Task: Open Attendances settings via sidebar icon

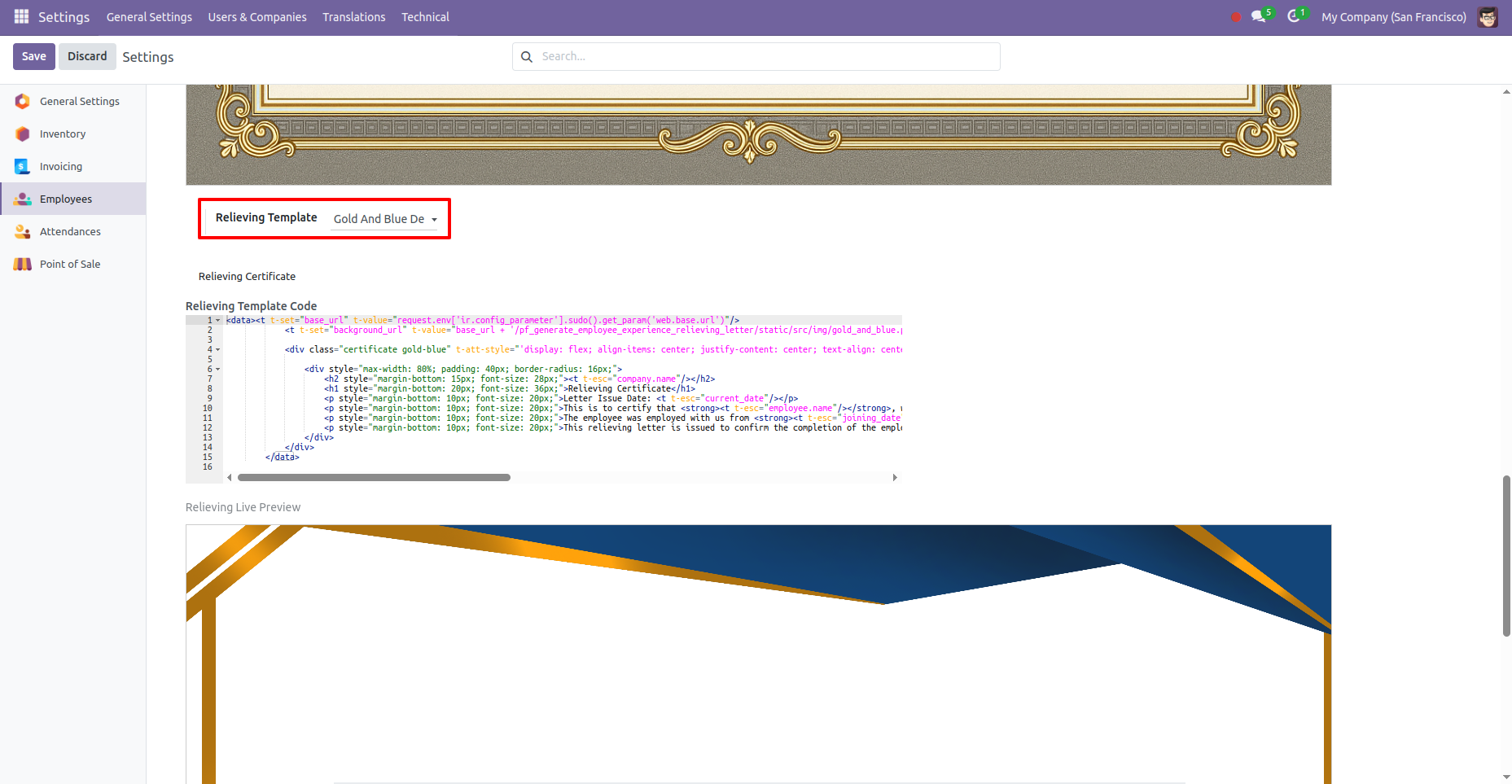Action: tap(22, 231)
